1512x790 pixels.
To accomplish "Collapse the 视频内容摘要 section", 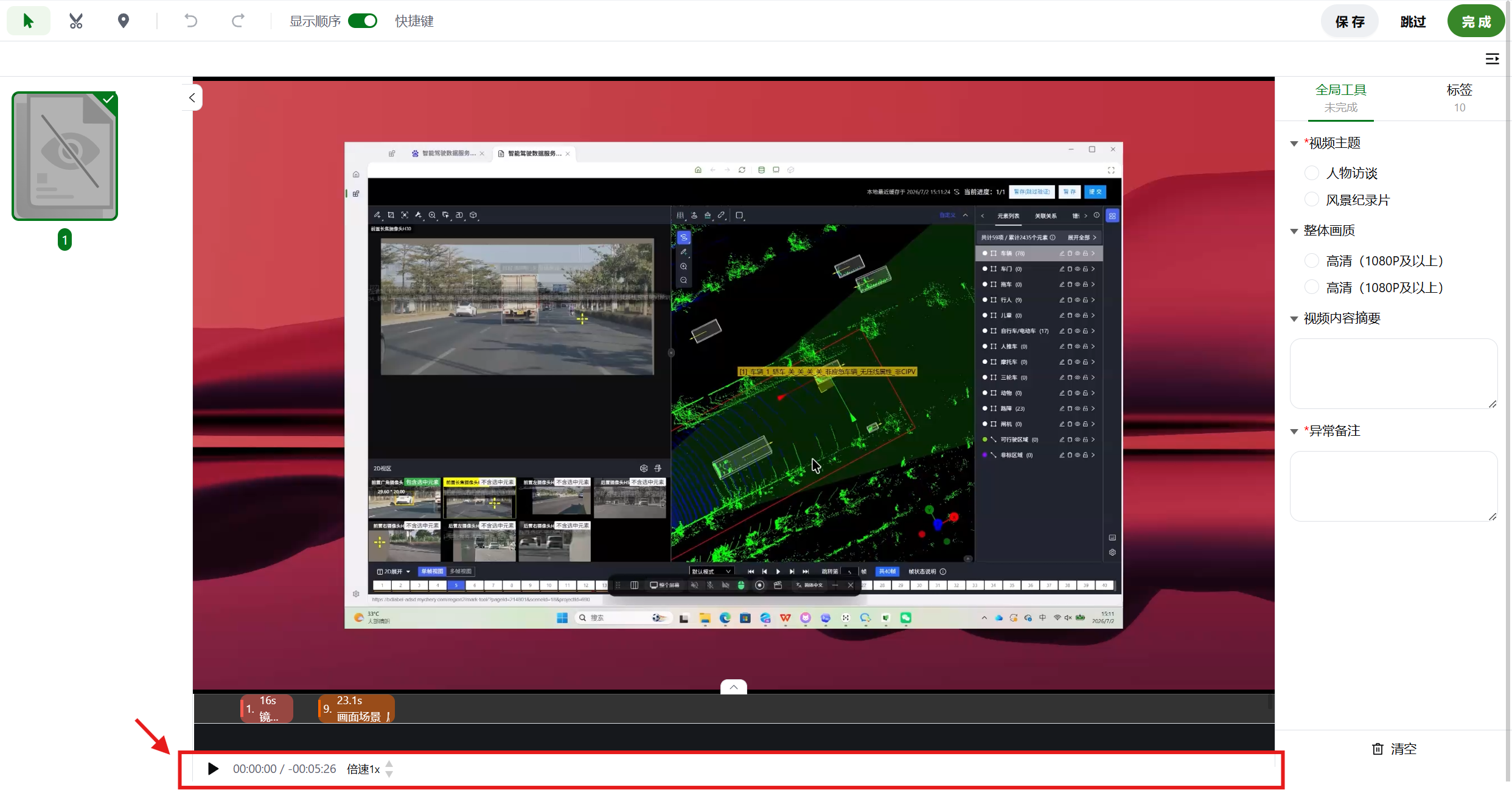I will click(1294, 319).
